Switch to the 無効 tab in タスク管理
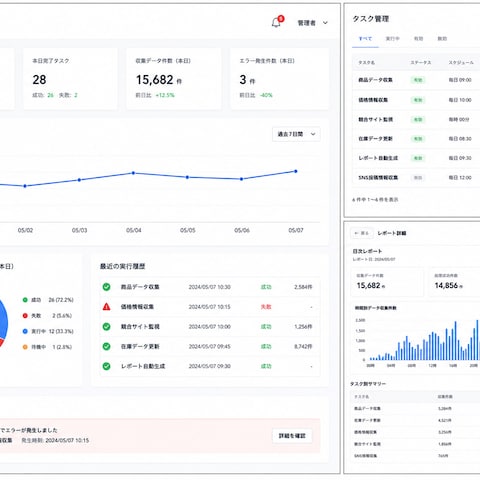This screenshot has width=480, height=480. (442, 39)
